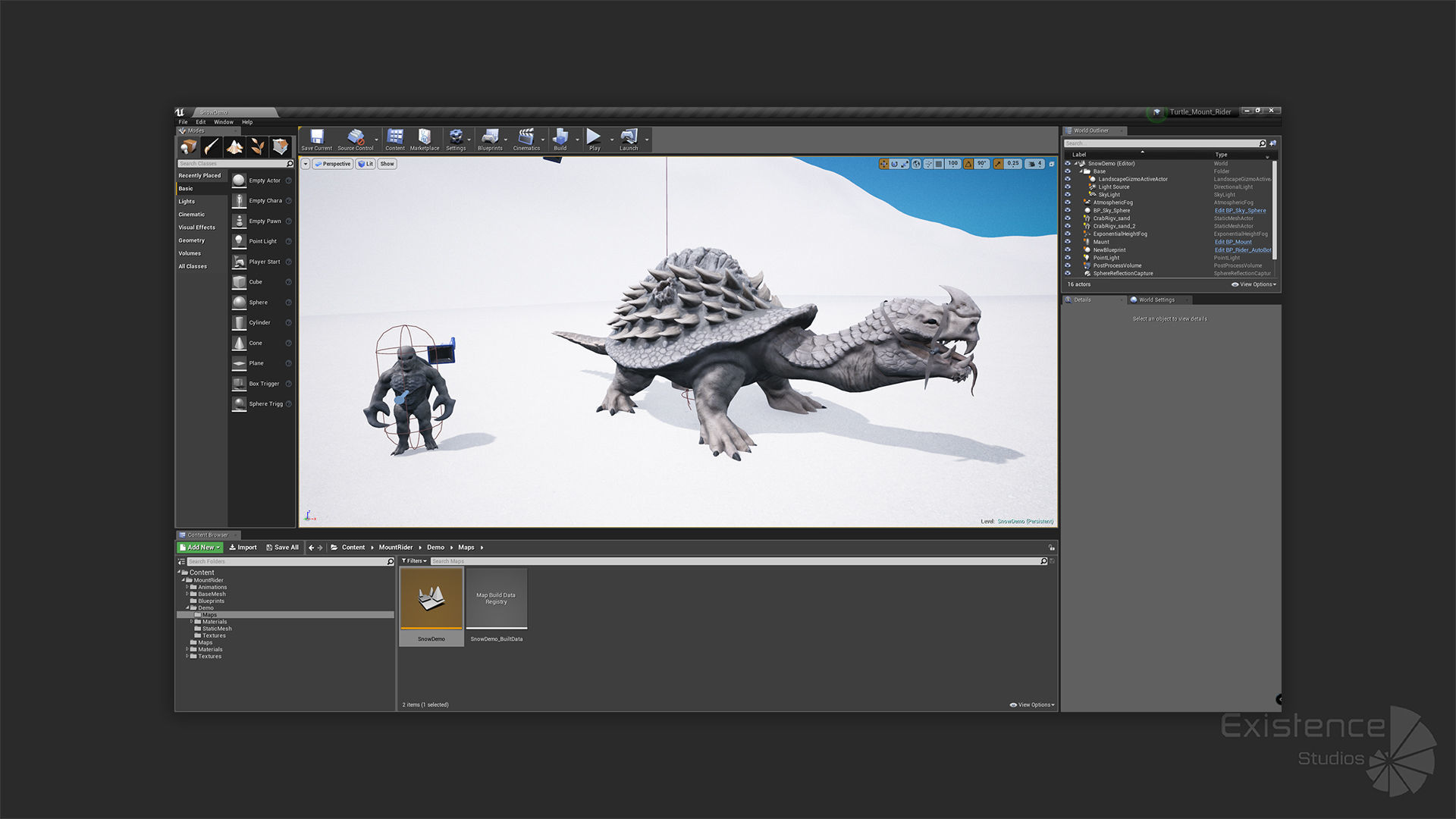Open Source Control from the toolbar
The image size is (1456, 819).
coord(355,138)
